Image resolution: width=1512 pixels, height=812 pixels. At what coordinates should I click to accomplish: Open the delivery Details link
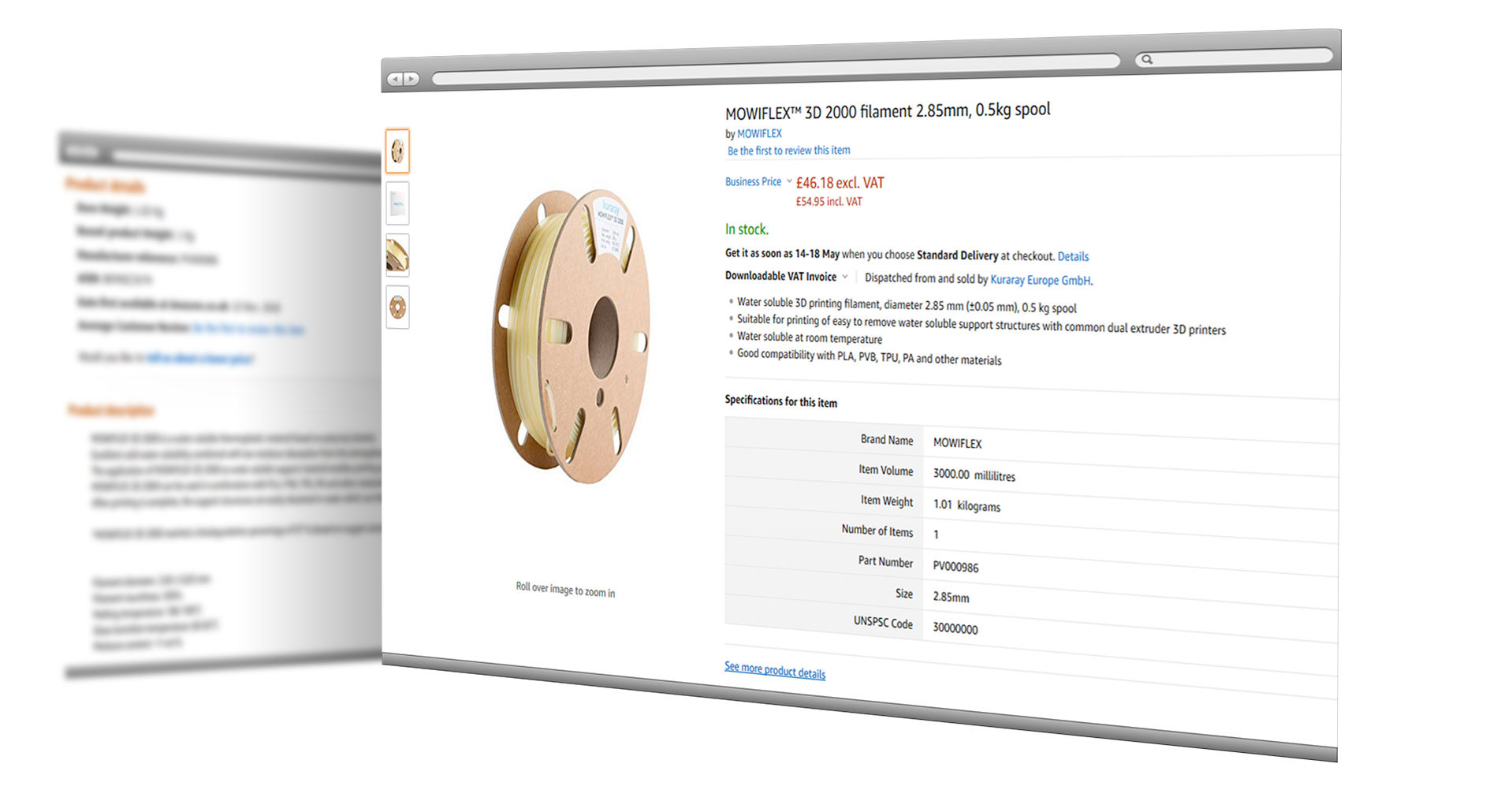coord(1073,256)
